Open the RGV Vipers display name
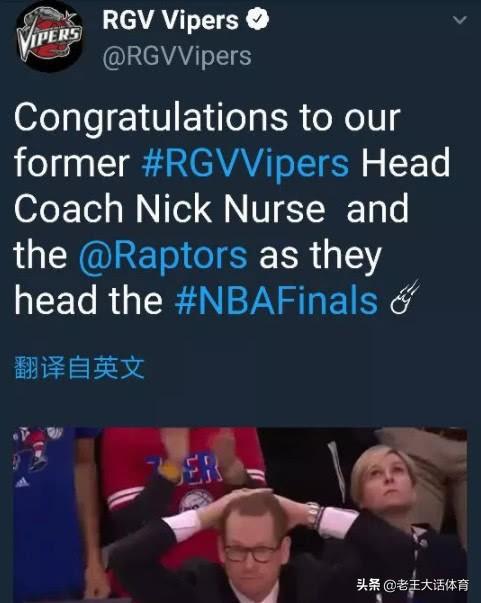The width and height of the screenshot is (481, 603). pyautogui.click(x=170, y=20)
